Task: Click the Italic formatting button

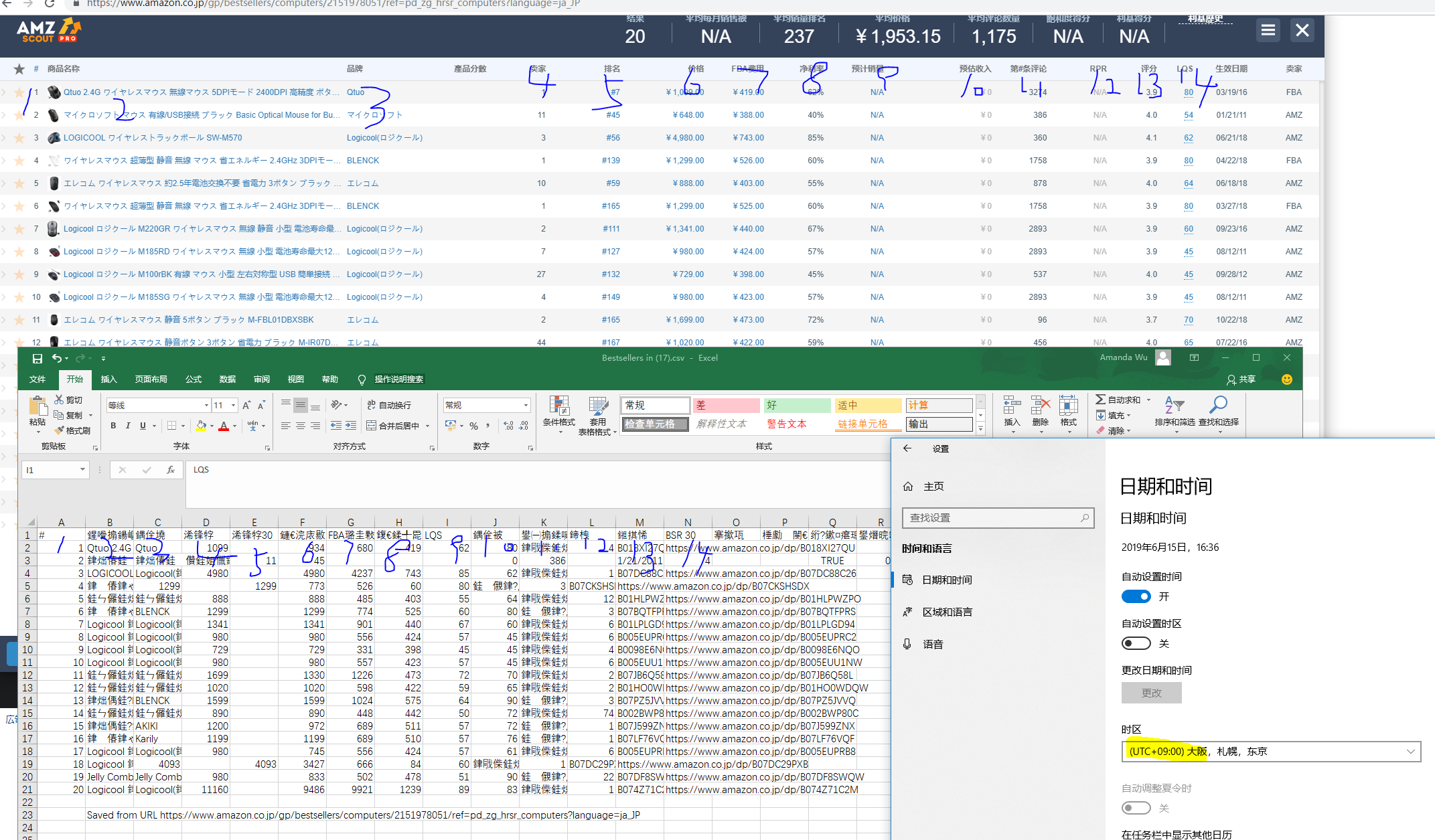Action: pyautogui.click(x=128, y=426)
